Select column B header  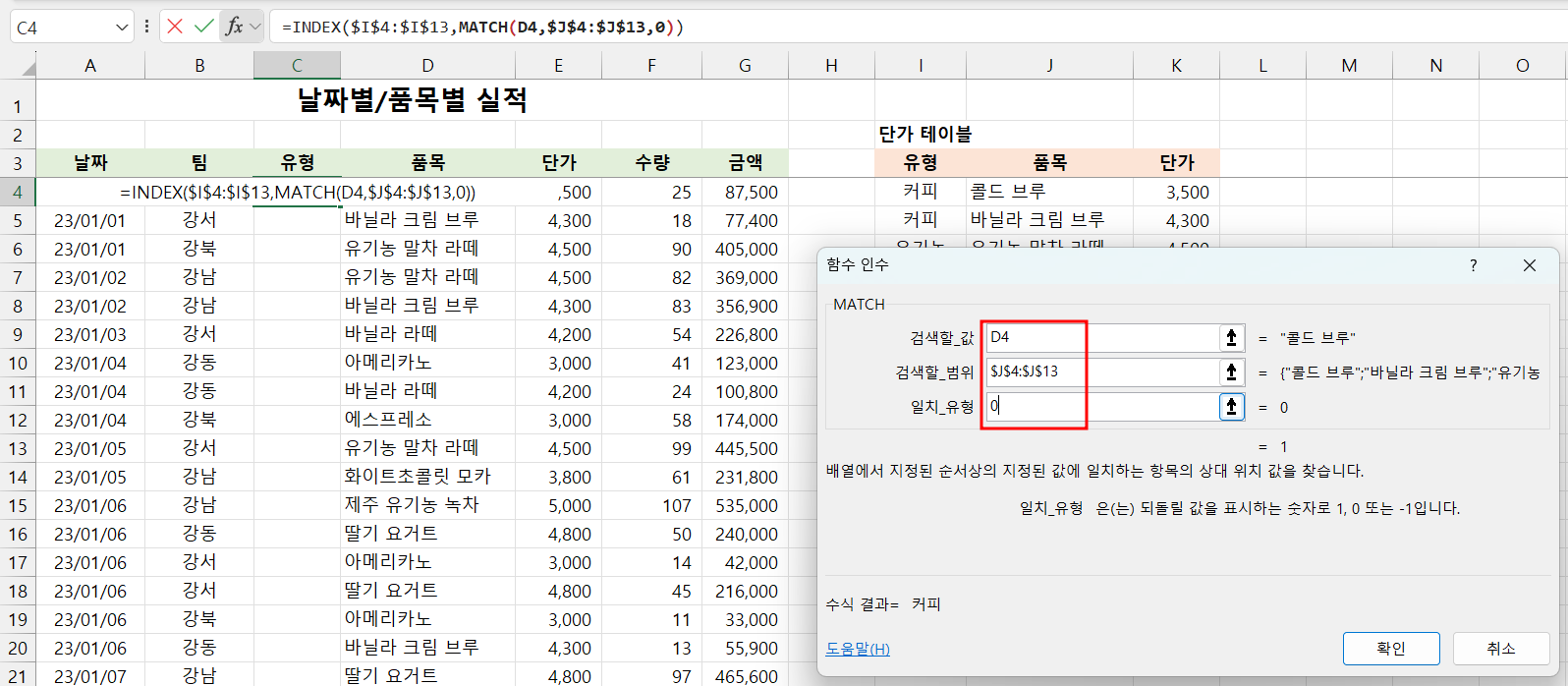(199, 66)
